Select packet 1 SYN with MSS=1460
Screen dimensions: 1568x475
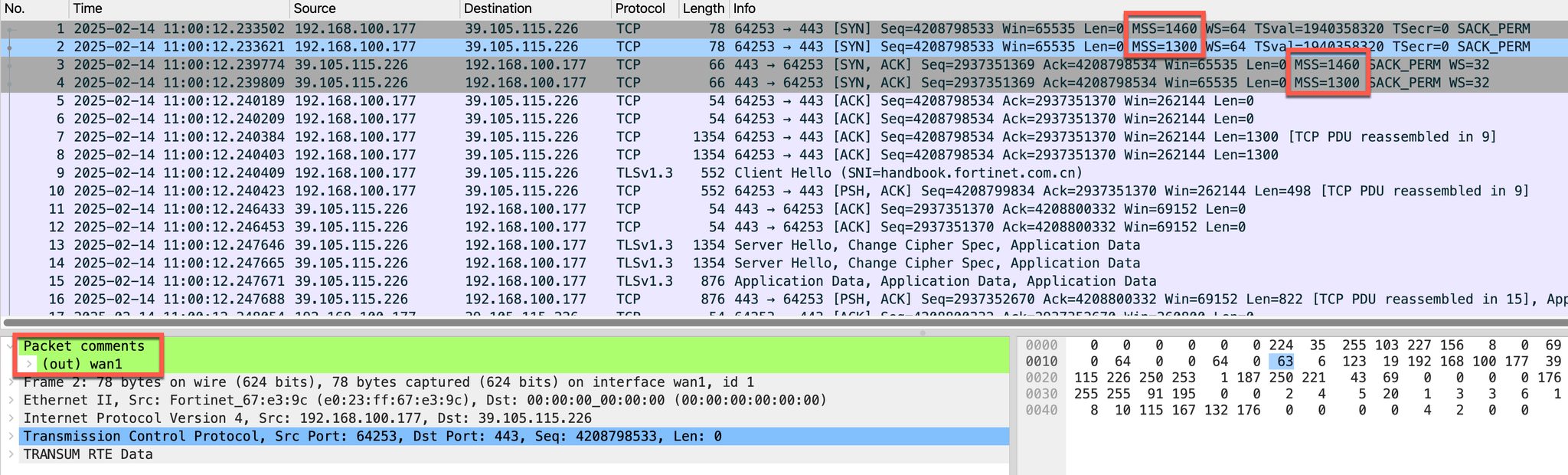784,28
